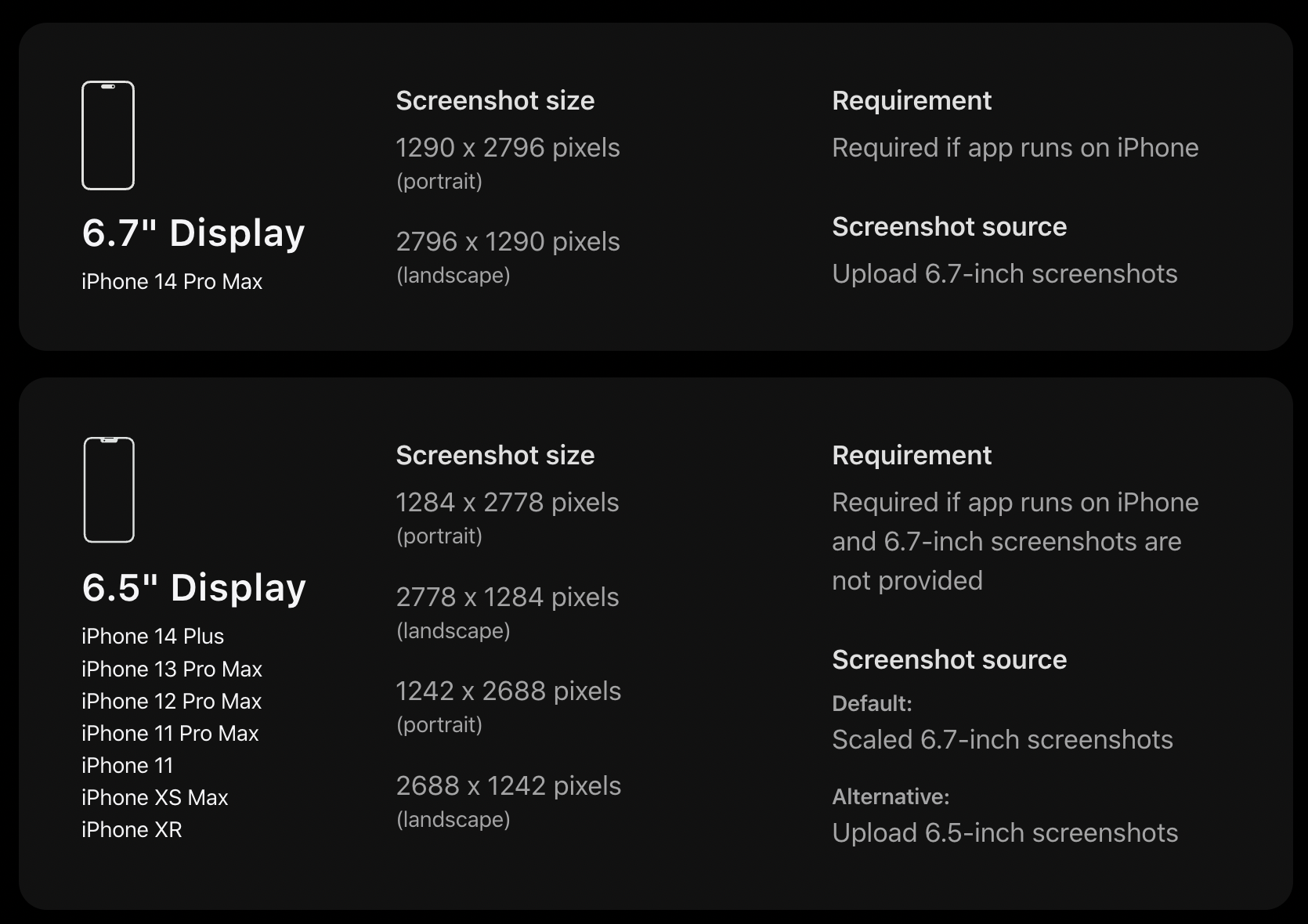Viewport: 1308px width, 924px height.
Task: Select the 6.5" Display heading
Action: point(193,588)
